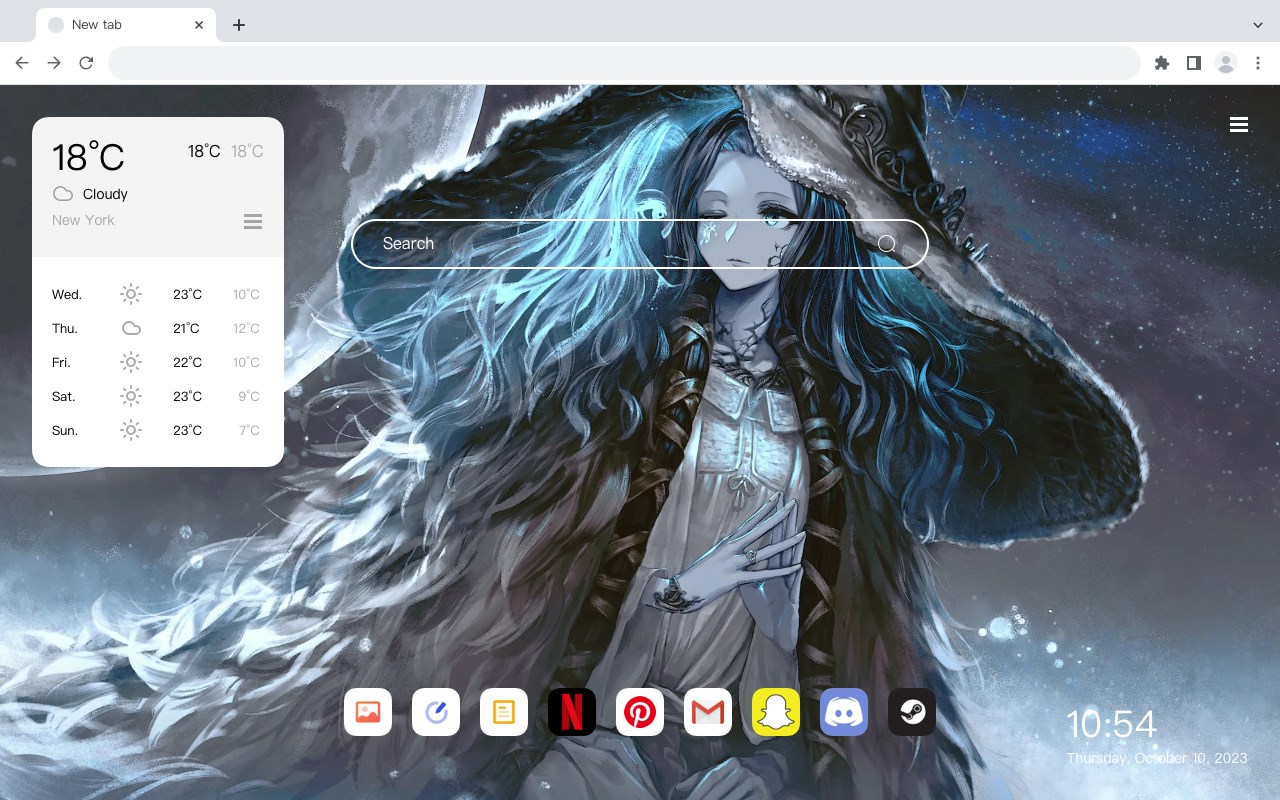Click the cloud icon for Thu.
Image resolution: width=1280 pixels, height=800 pixels.
click(x=131, y=328)
